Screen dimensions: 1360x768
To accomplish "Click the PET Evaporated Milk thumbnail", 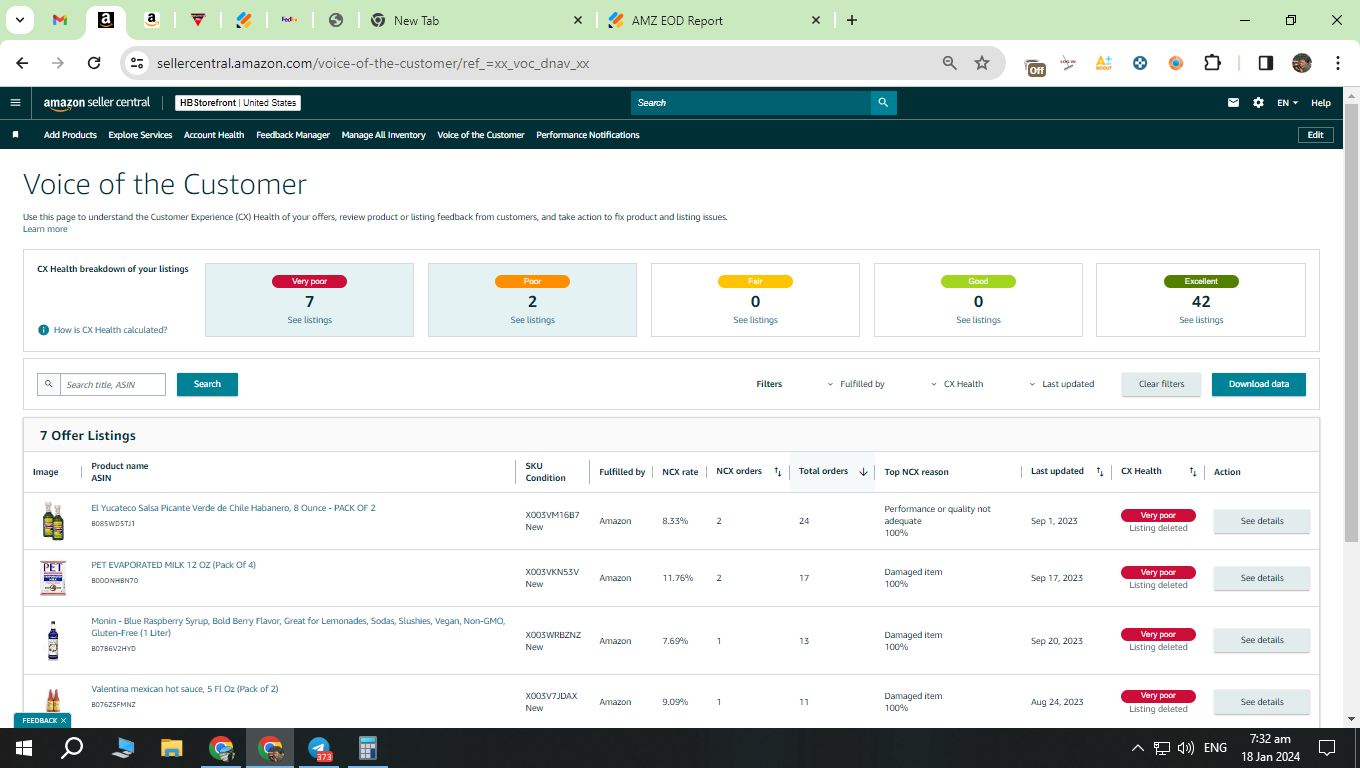I will [53, 578].
